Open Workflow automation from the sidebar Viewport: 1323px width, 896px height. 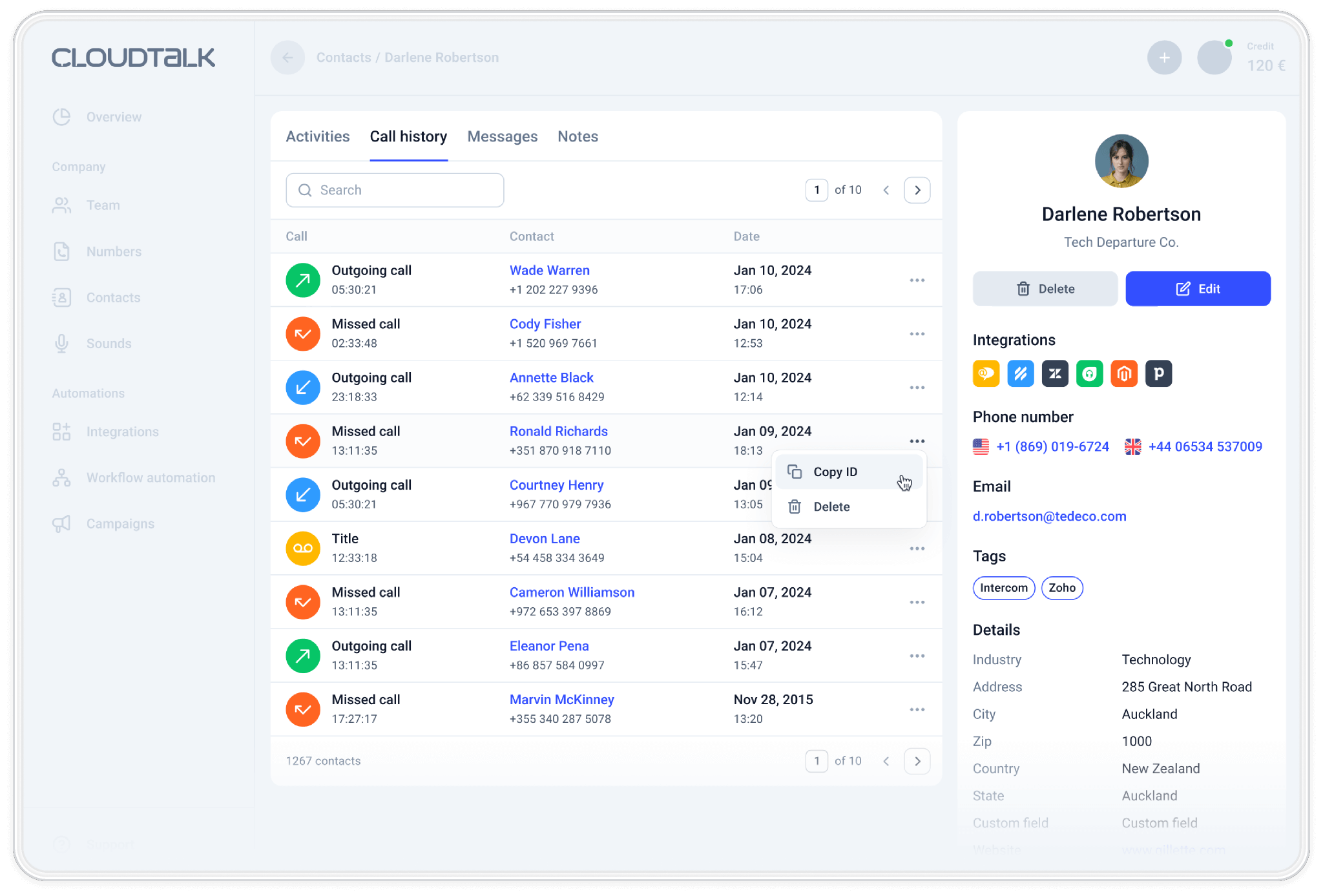[151, 477]
